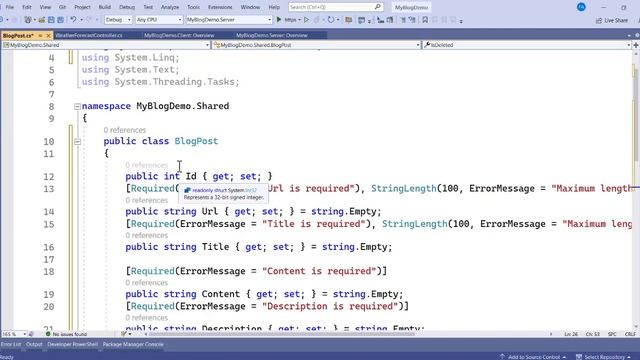
Task: Collapse the BlogPost class block
Action: [x=77, y=142]
